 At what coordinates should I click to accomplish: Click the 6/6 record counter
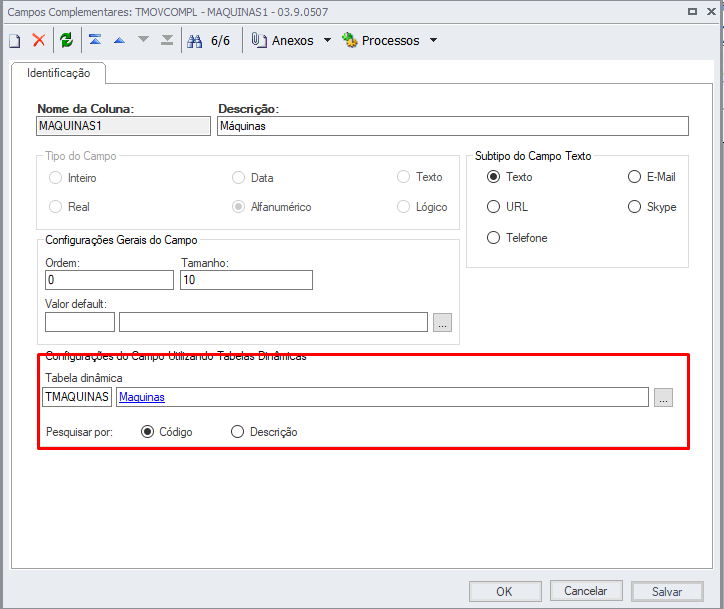pos(220,41)
